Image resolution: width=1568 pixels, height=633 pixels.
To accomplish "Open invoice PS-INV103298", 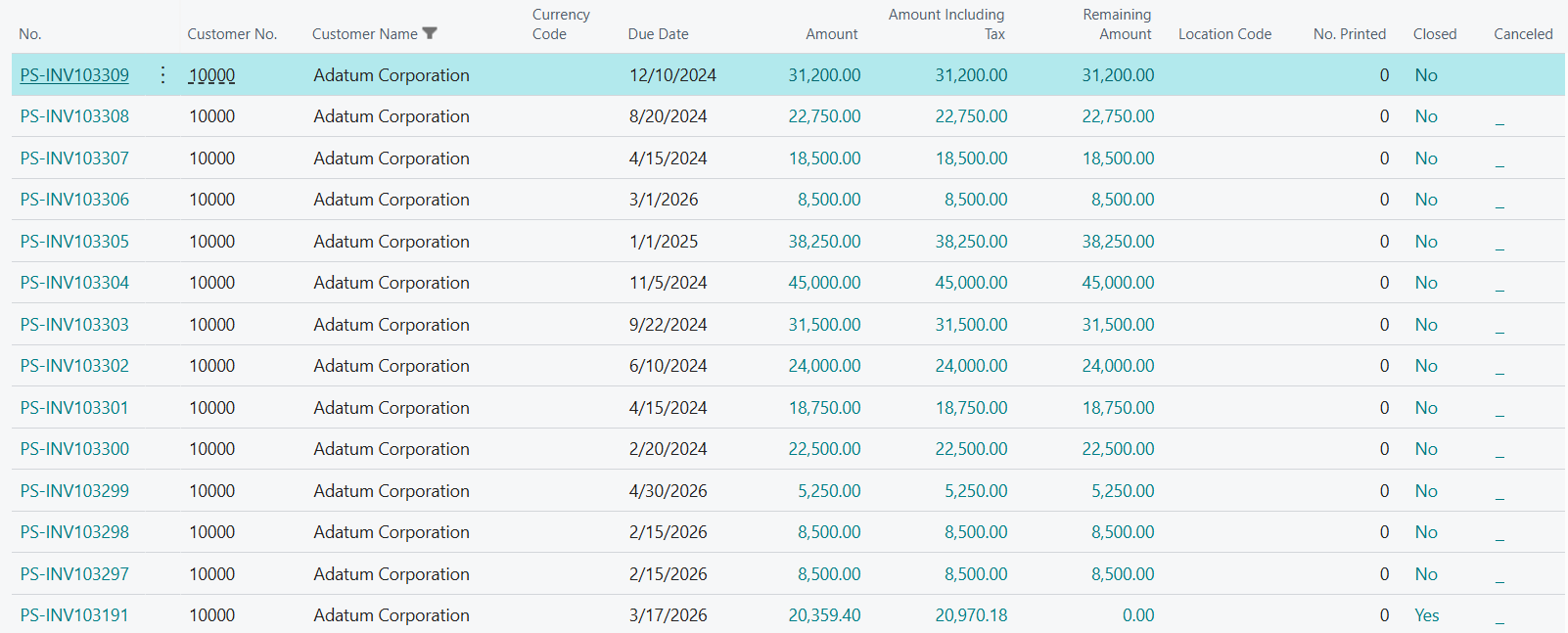I will [x=74, y=532].
